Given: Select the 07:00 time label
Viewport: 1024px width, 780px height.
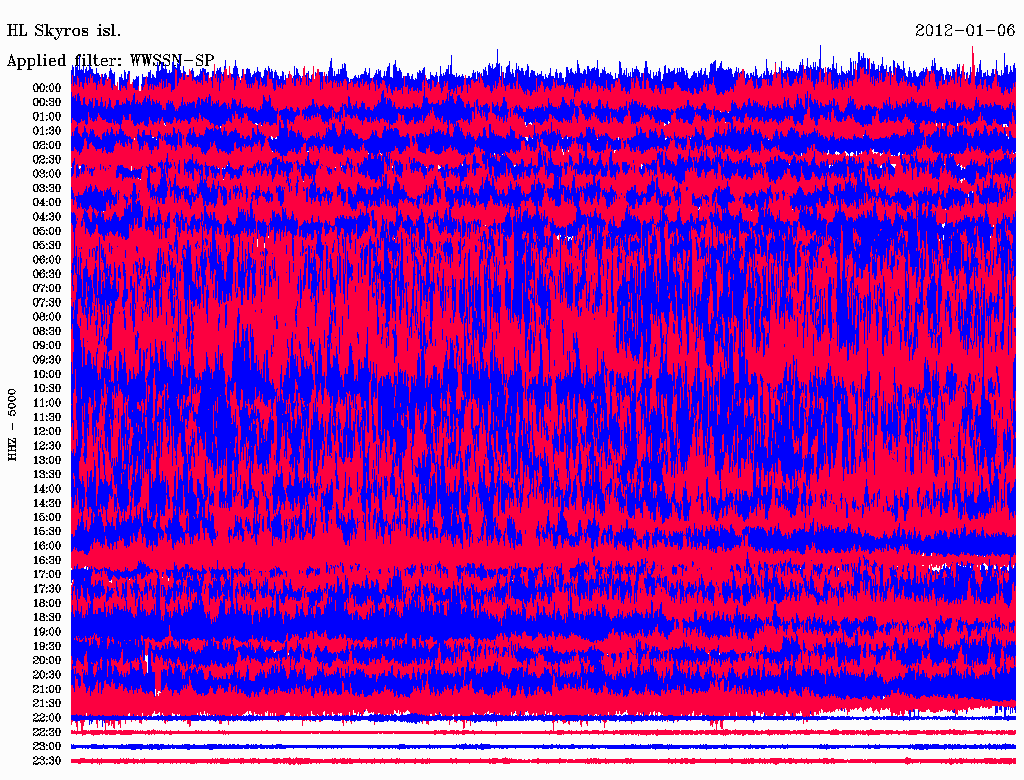Looking at the screenshot, I should coord(47,288).
